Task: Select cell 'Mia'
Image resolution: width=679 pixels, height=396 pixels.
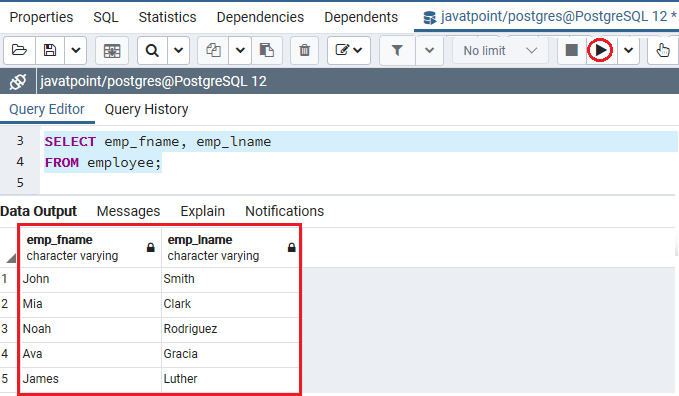Action: tap(90, 304)
